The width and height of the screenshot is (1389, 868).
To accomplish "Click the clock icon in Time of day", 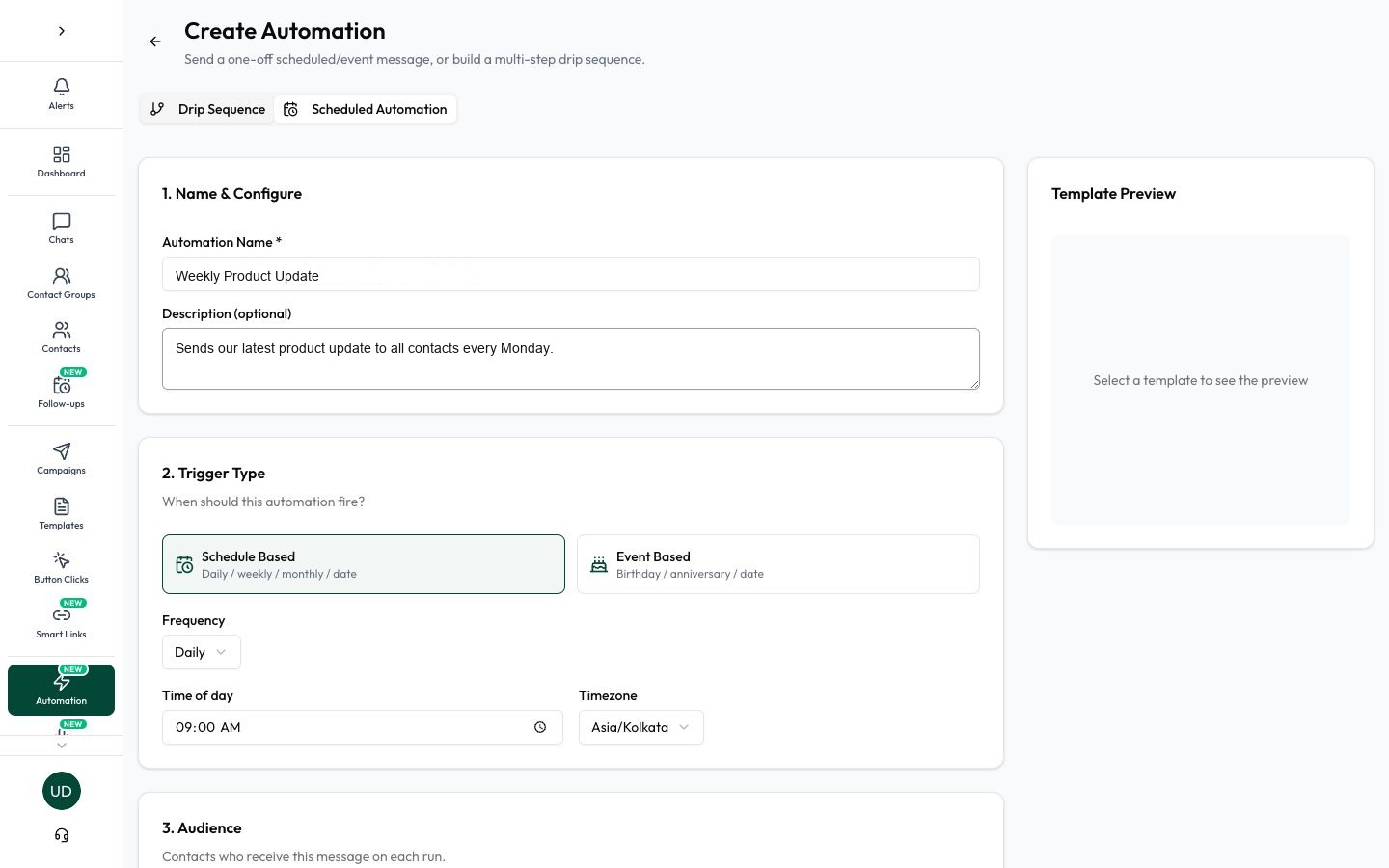I will coord(540,727).
